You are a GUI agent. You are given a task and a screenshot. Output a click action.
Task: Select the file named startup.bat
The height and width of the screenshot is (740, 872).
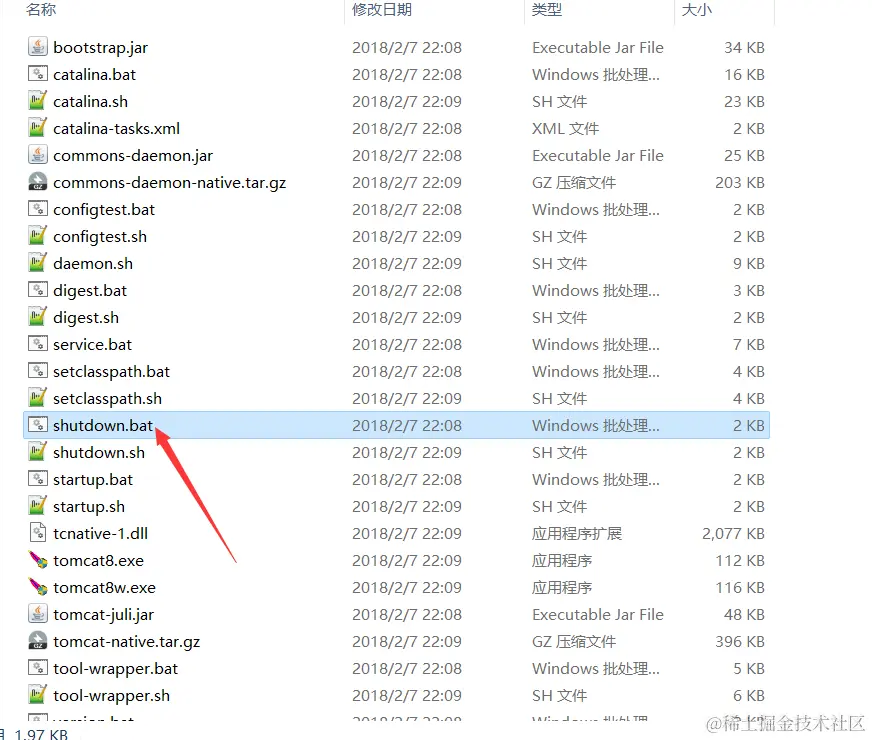(93, 480)
